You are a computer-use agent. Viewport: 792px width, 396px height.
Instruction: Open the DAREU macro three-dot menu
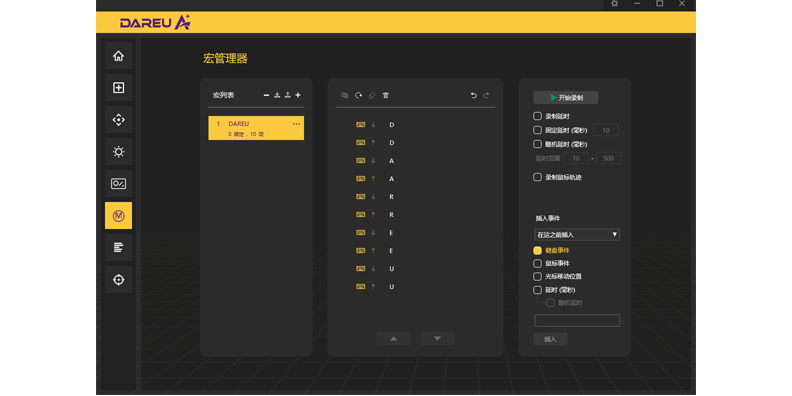(296, 124)
